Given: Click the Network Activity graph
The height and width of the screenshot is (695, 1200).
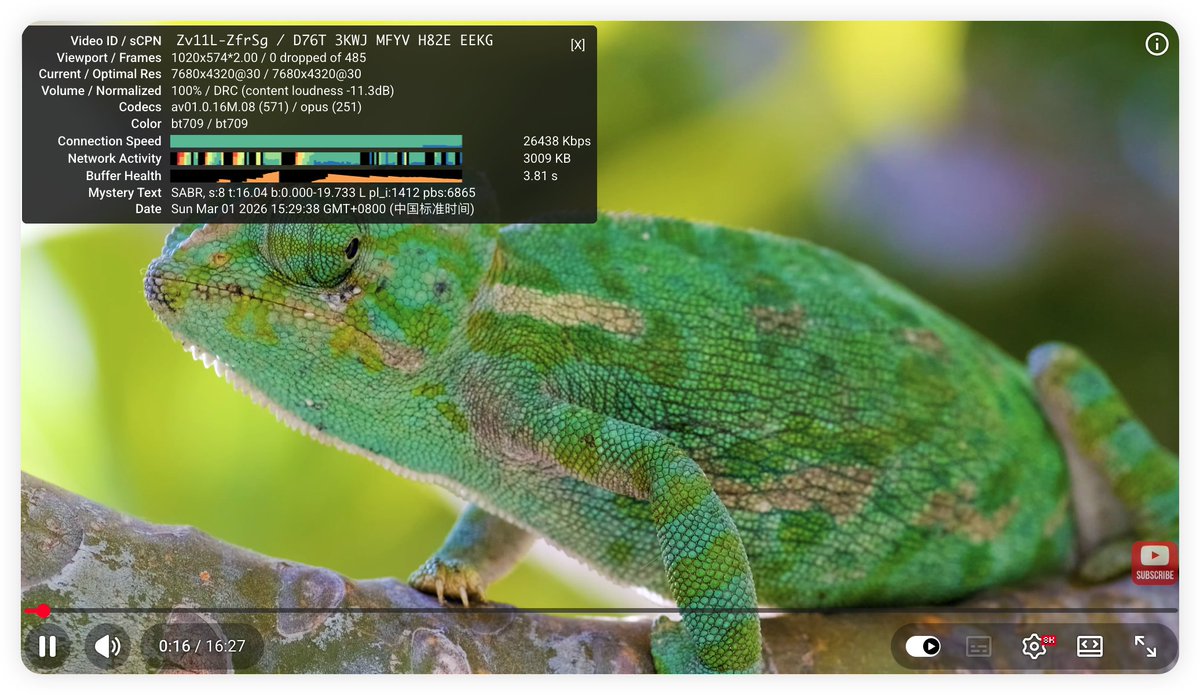Looking at the screenshot, I should coord(316,158).
